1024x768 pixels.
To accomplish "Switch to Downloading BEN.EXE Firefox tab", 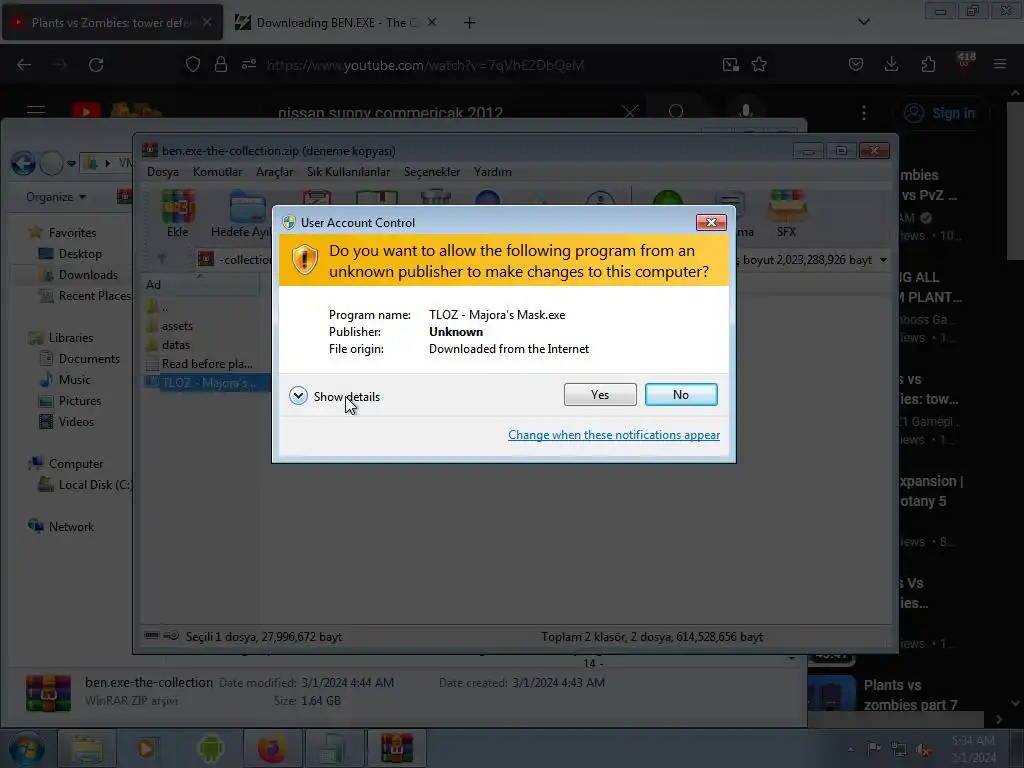I will (x=337, y=22).
